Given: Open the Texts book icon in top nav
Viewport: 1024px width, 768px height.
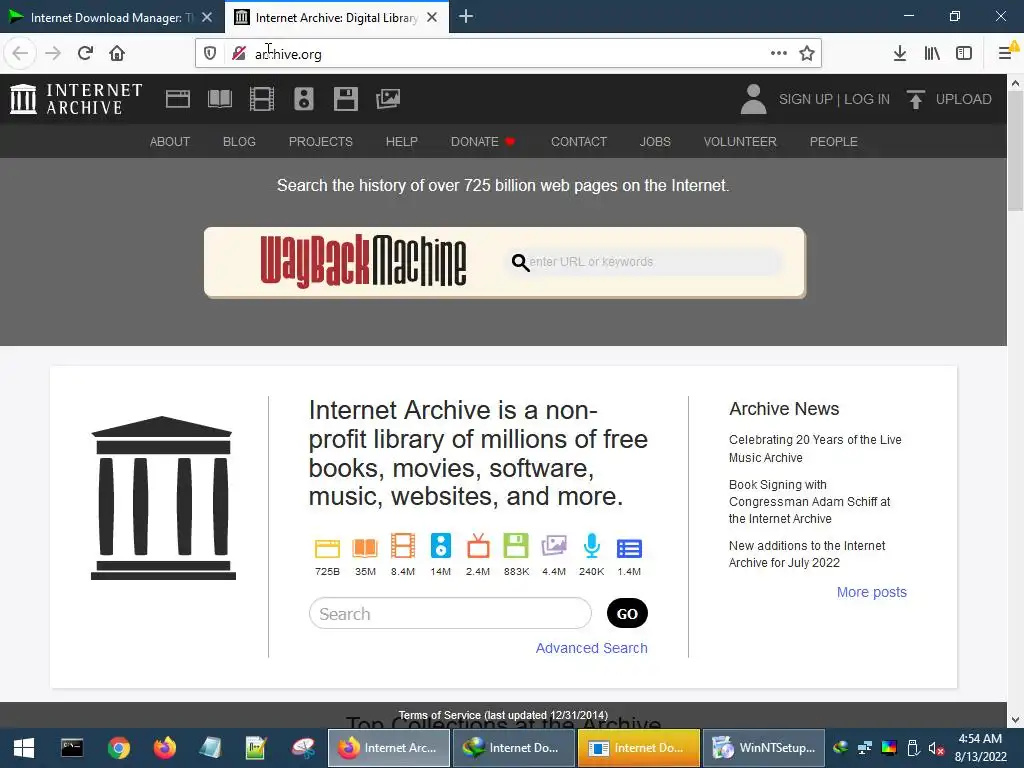Looking at the screenshot, I should (x=219, y=99).
